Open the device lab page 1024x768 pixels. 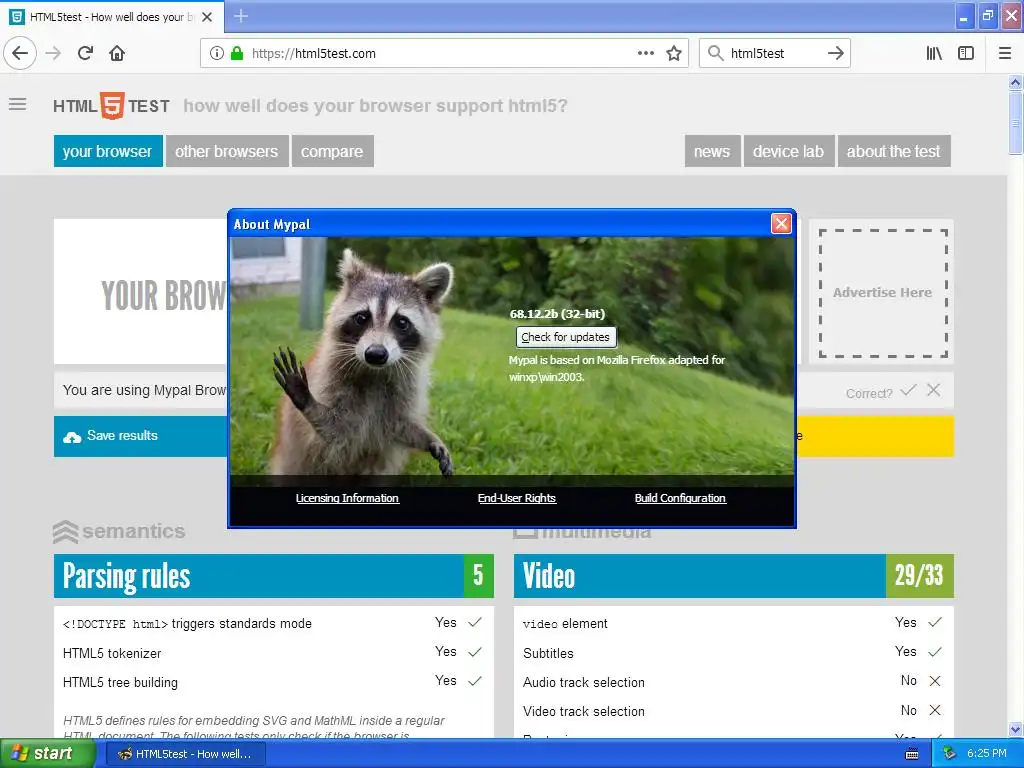pos(788,152)
